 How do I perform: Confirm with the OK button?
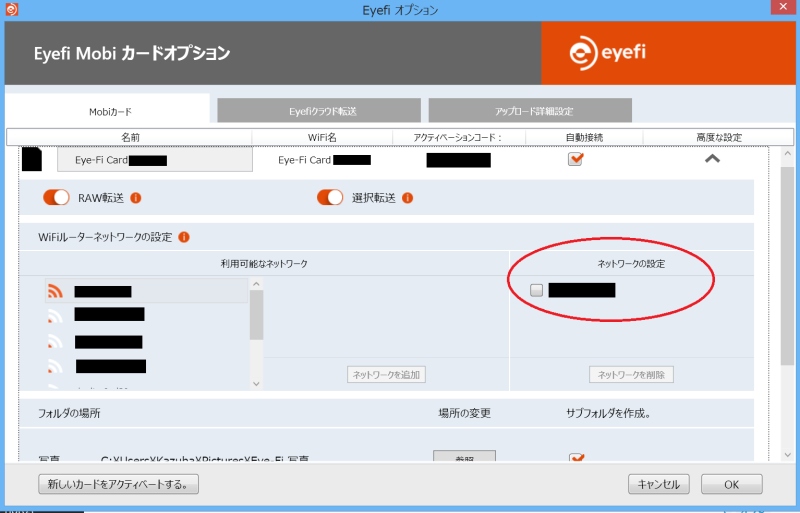(732, 484)
